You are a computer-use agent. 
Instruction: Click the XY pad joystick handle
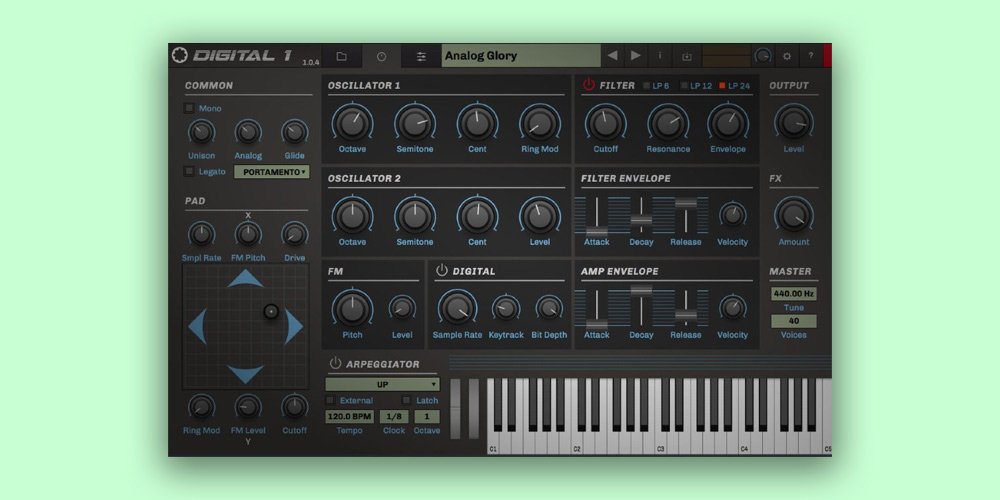pyautogui.click(x=271, y=311)
